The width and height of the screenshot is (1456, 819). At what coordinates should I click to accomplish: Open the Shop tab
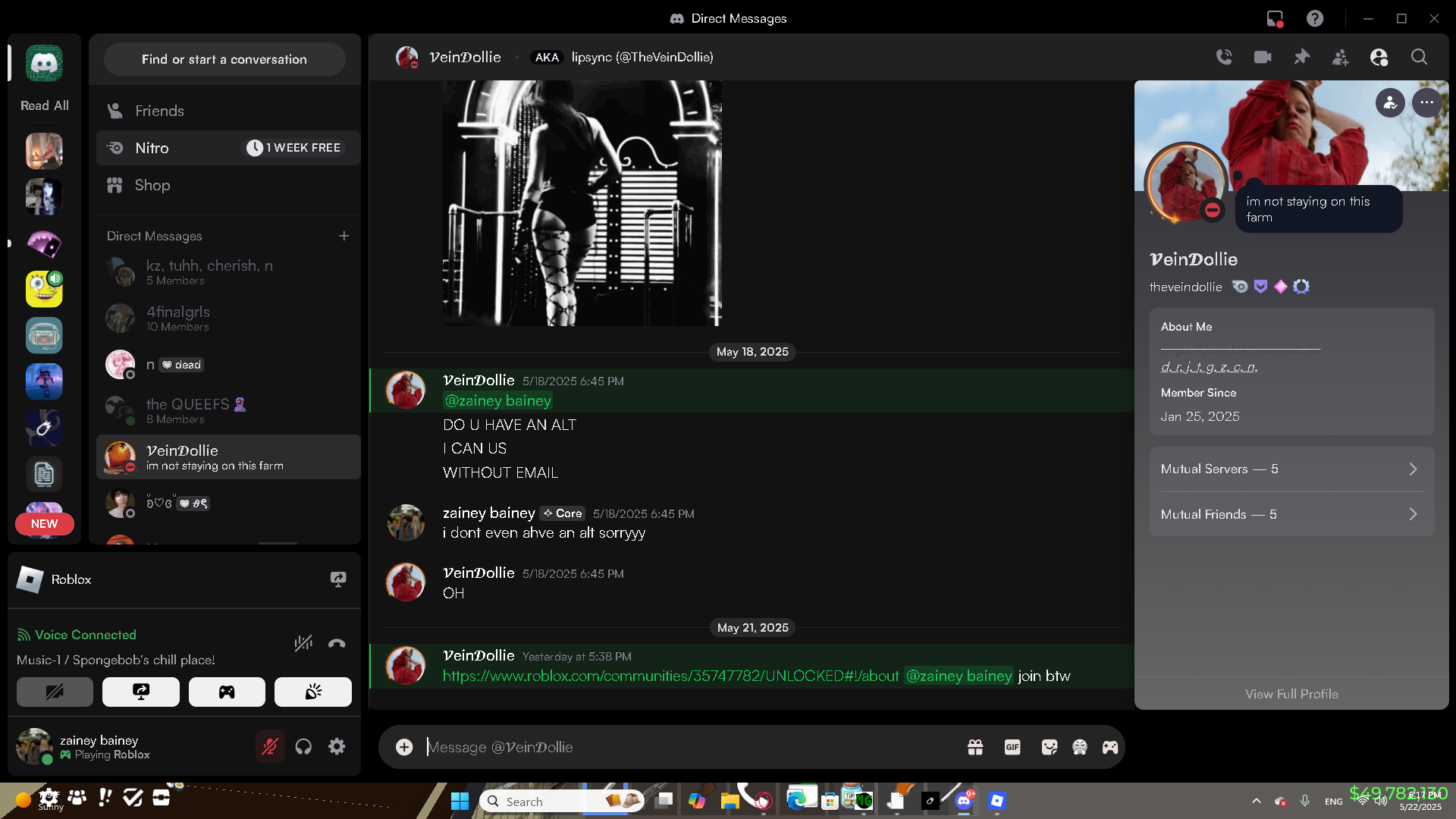tap(228, 185)
